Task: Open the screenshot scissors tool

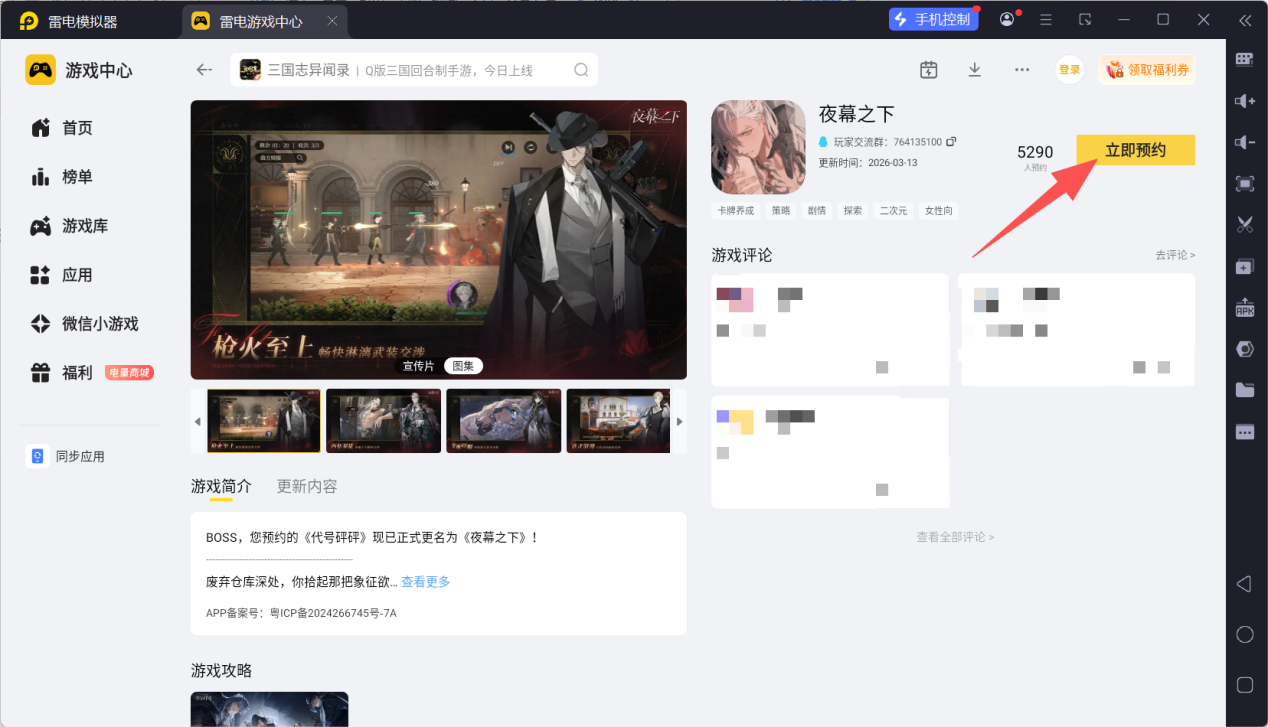Action: [1244, 225]
